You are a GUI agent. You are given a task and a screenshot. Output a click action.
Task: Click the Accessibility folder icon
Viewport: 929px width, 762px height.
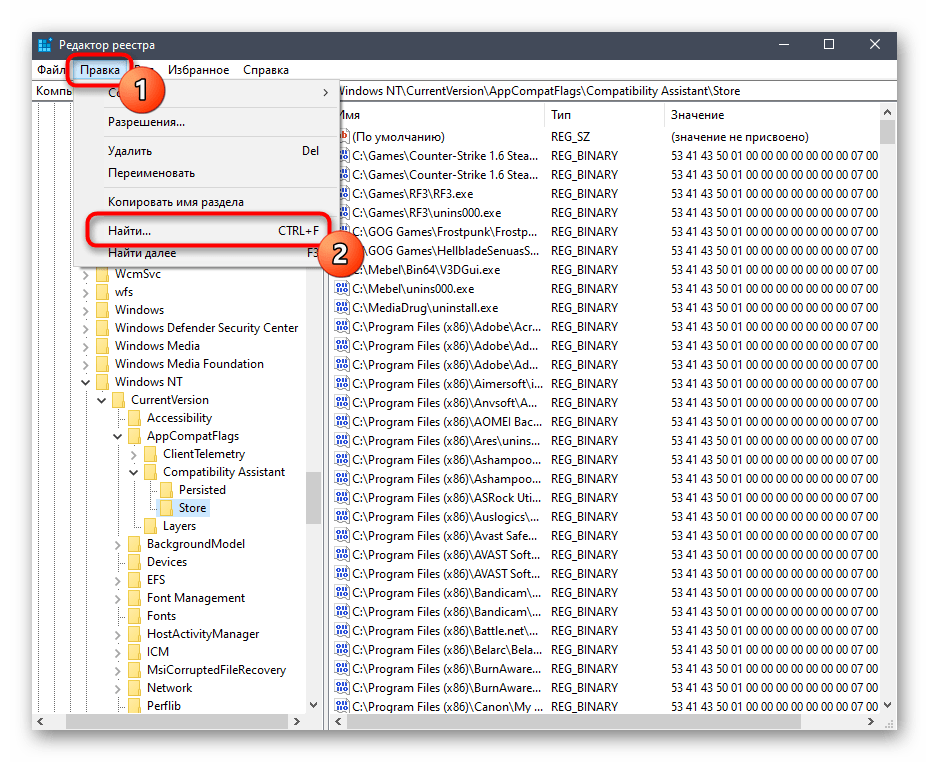(x=135, y=418)
